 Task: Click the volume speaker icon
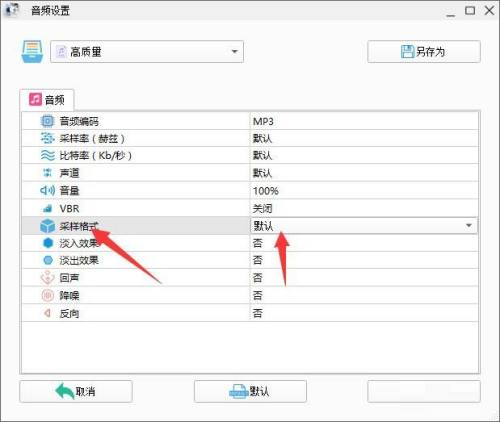[x=47, y=190]
